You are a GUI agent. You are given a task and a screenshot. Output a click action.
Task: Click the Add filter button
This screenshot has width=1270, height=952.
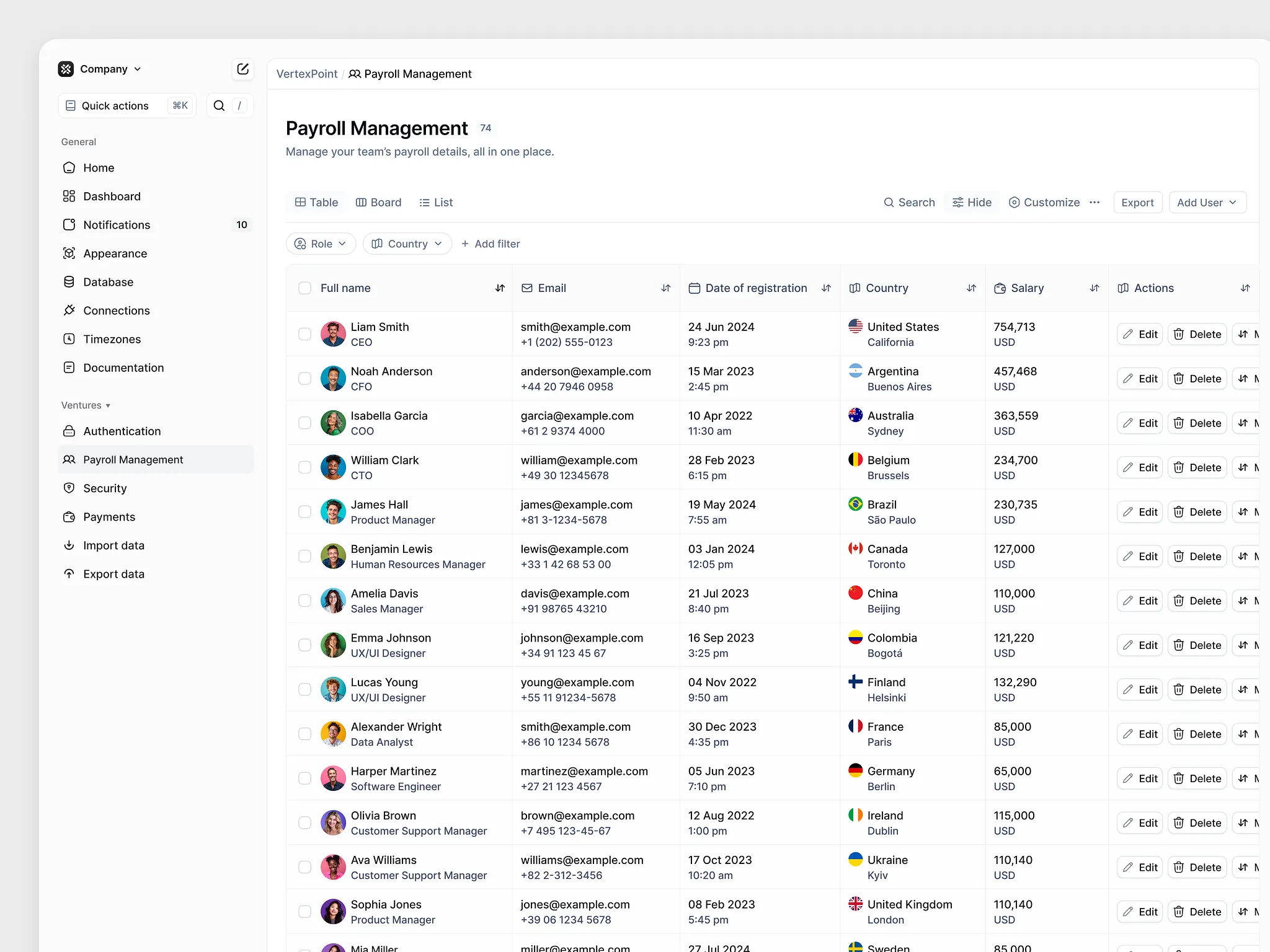click(491, 244)
